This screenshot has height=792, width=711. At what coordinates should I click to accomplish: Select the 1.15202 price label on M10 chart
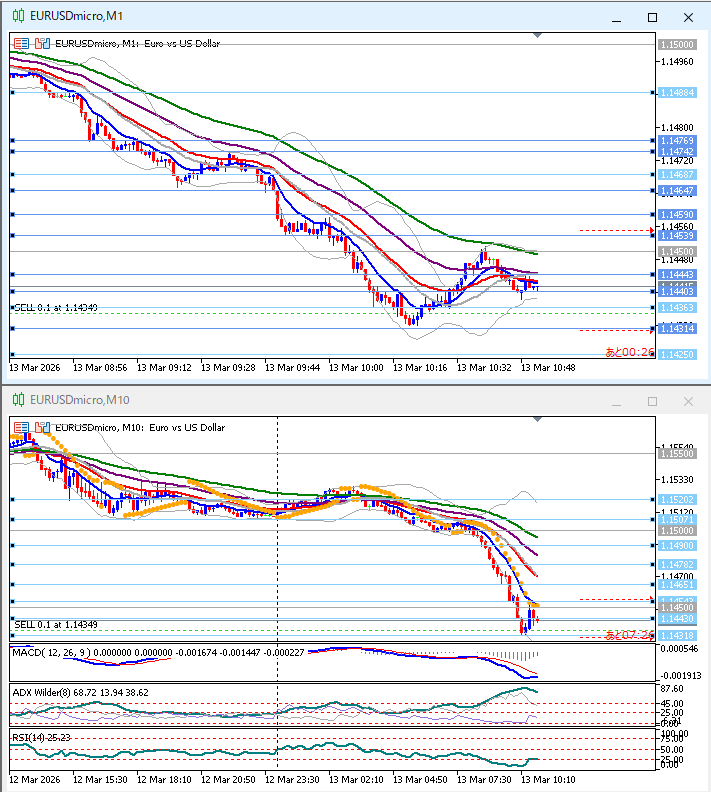tap(677, 500)
